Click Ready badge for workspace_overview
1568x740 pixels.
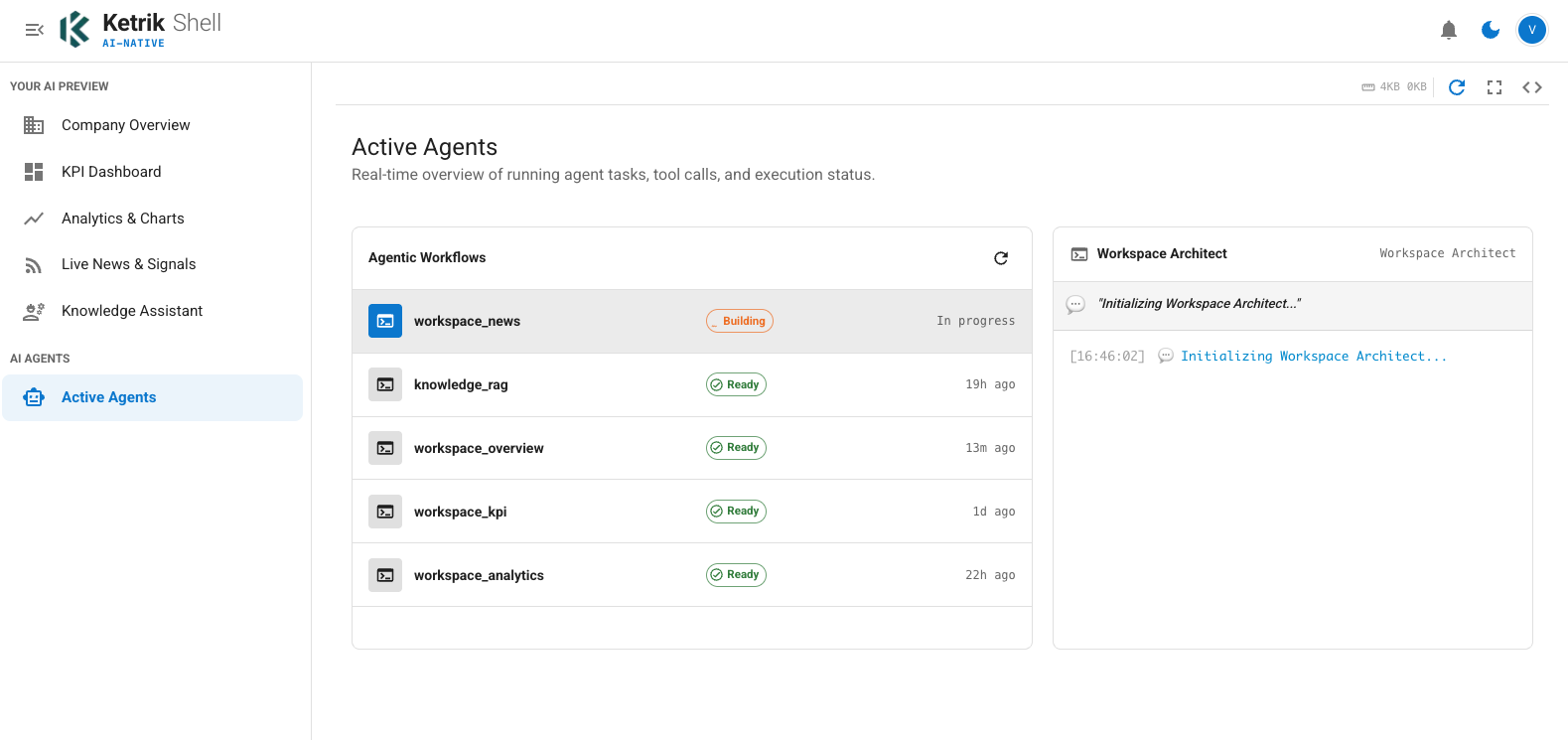[736, 448]
